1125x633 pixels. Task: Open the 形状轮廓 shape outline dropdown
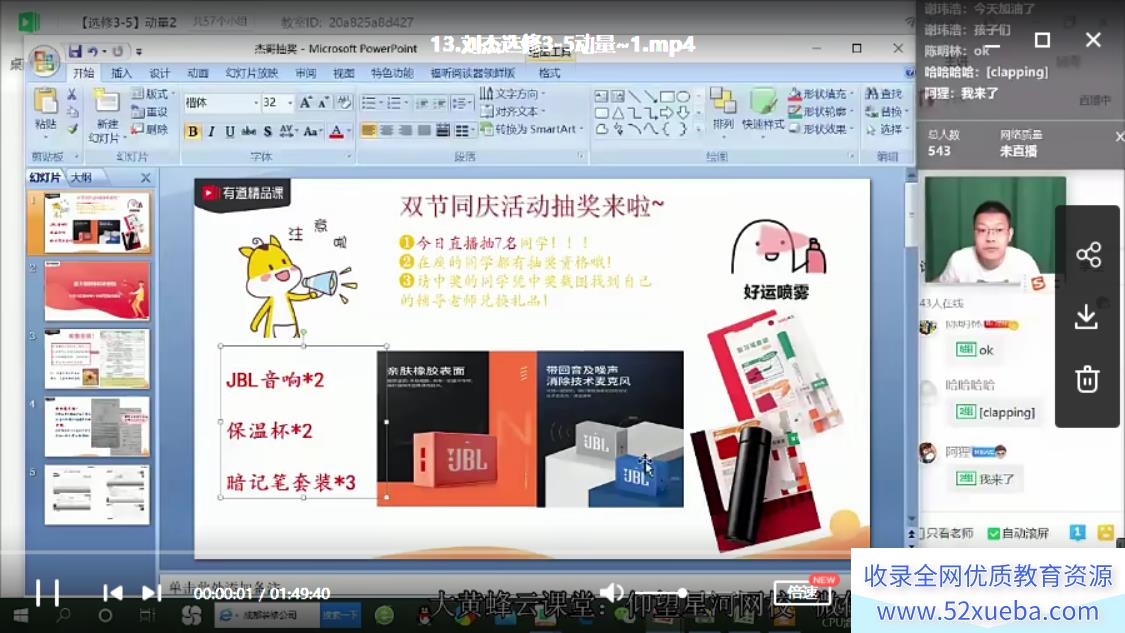point(822,112)
